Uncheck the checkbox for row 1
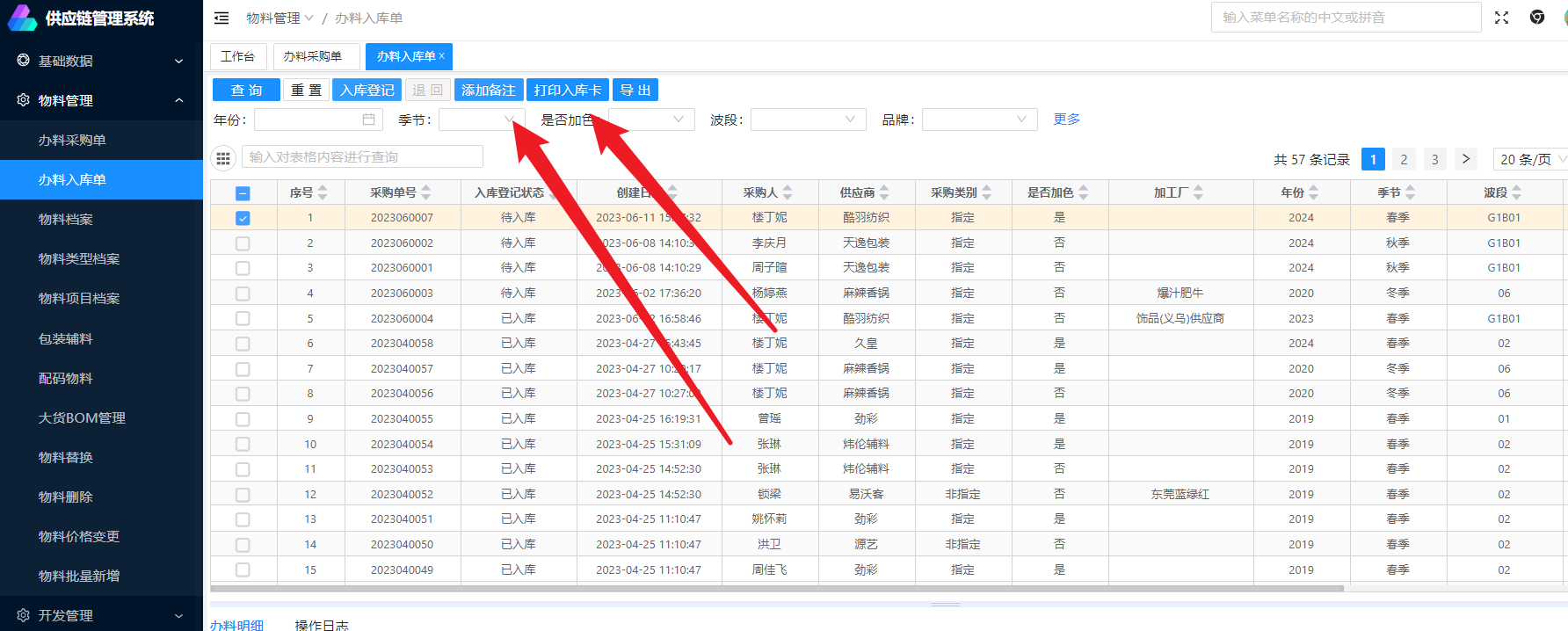Viewport: 1568px width, 631px height. click(243, 218)
